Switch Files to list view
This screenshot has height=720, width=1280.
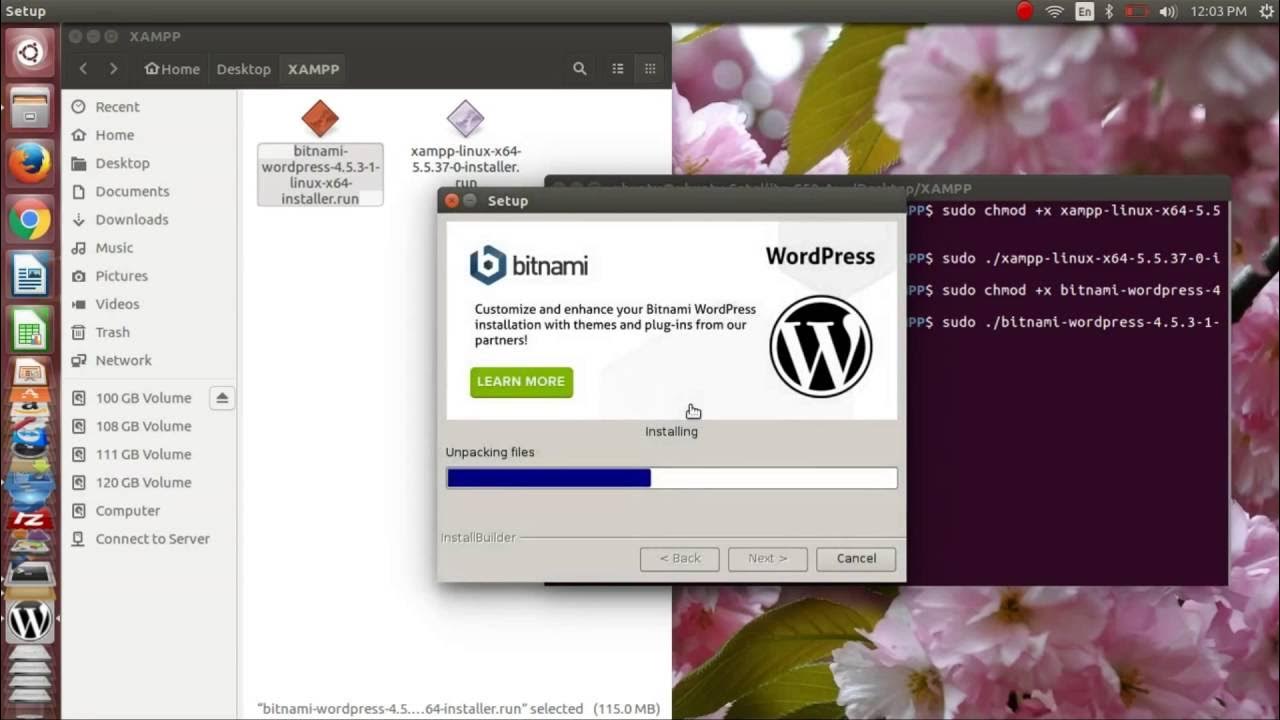tap(618, 69)
